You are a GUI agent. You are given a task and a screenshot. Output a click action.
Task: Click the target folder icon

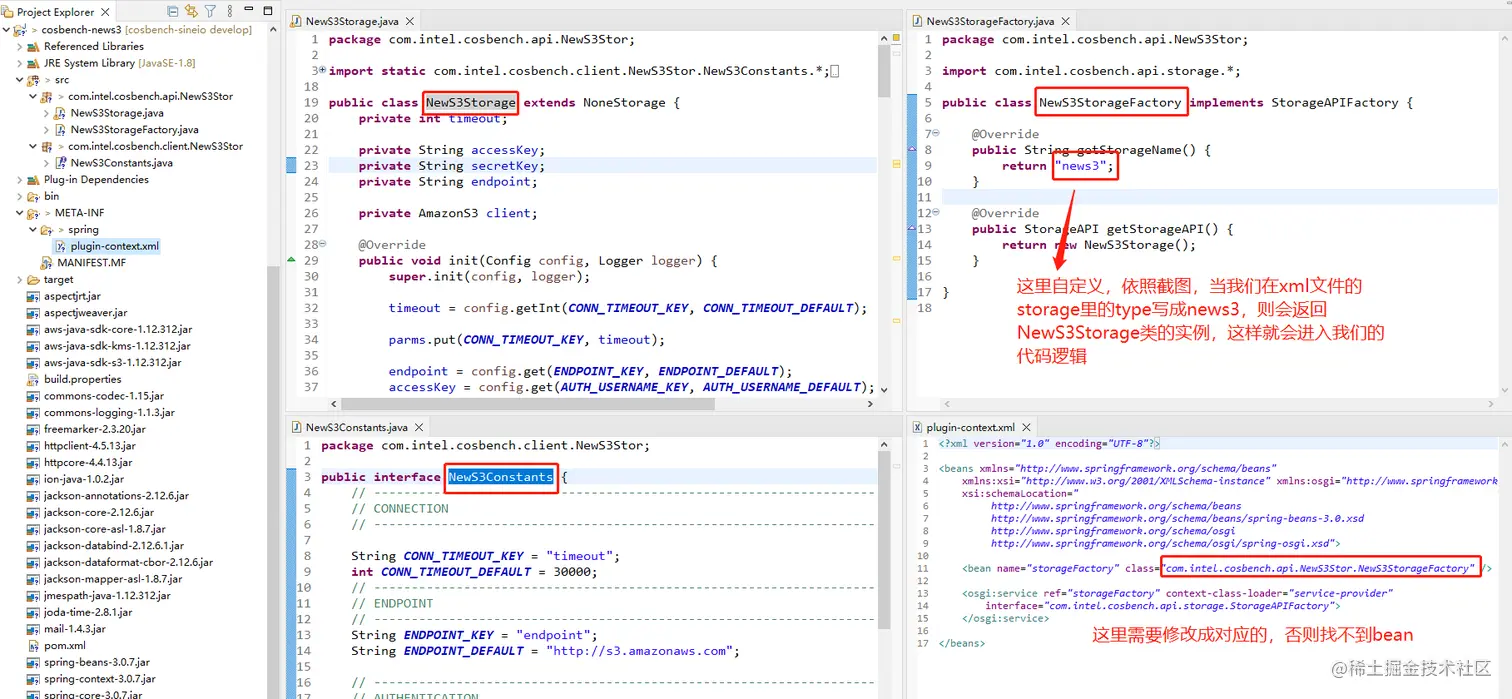(34, 280)
